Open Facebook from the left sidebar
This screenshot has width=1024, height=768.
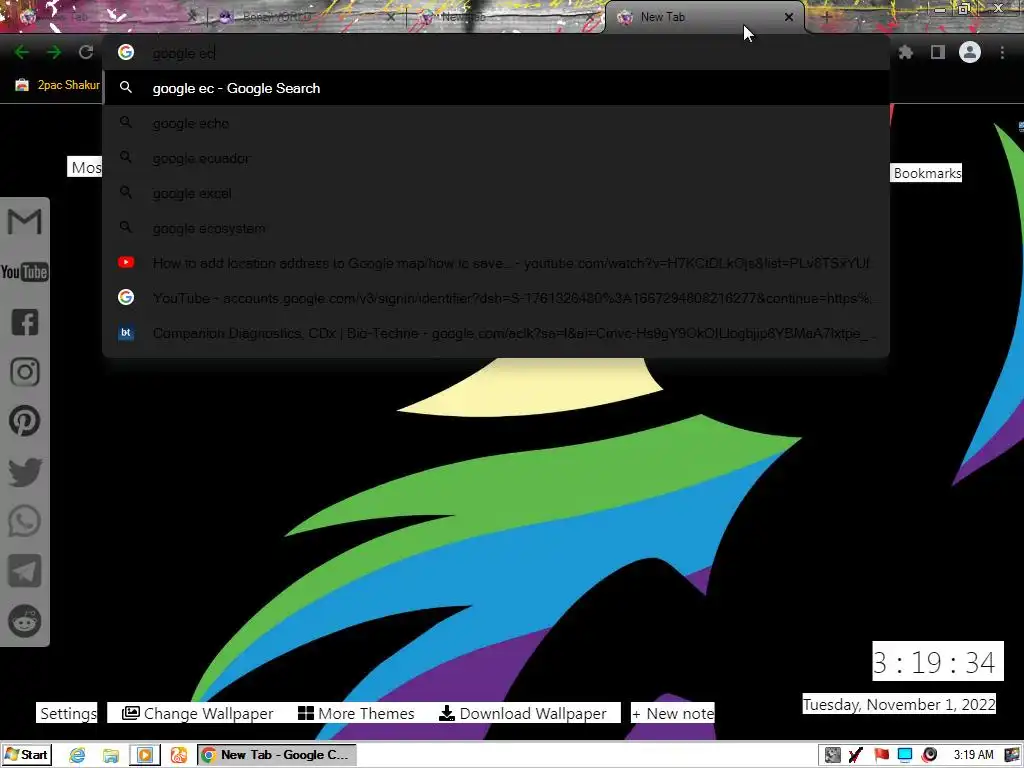(25, 322)
